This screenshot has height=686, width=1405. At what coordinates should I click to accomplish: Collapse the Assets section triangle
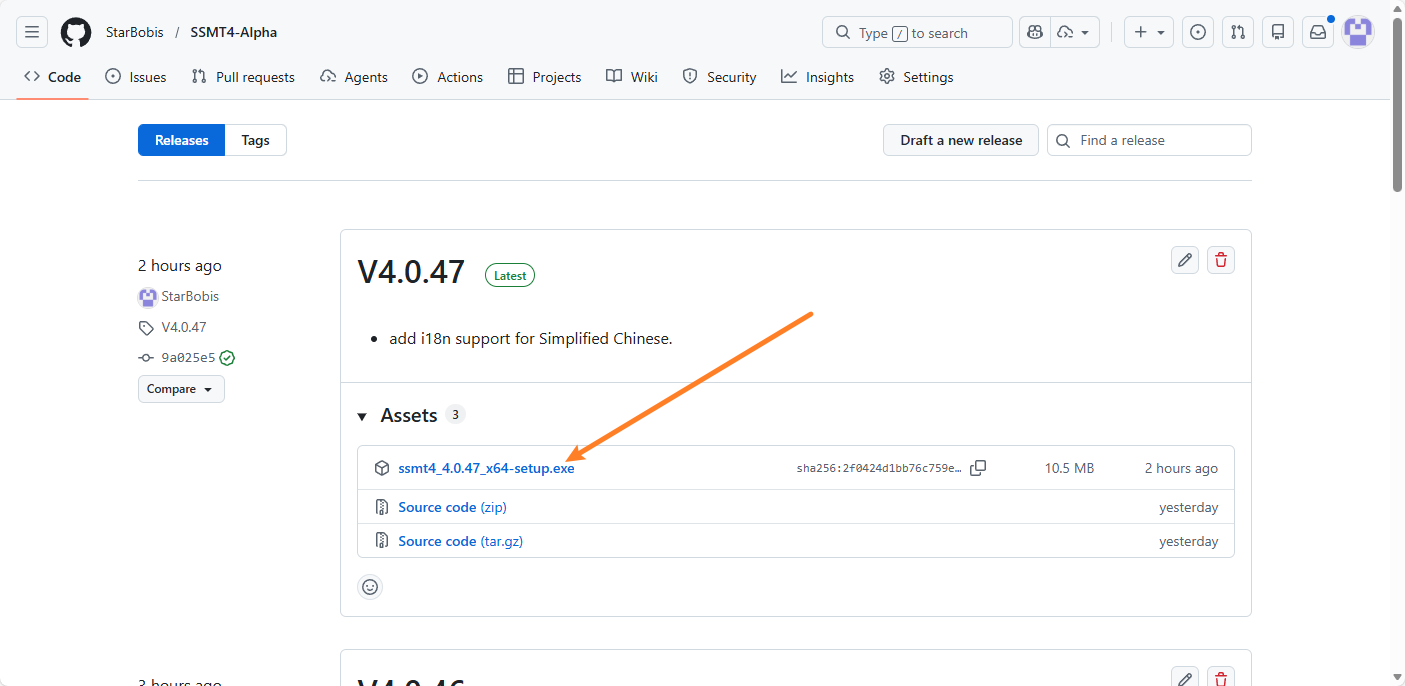[362, 416]
